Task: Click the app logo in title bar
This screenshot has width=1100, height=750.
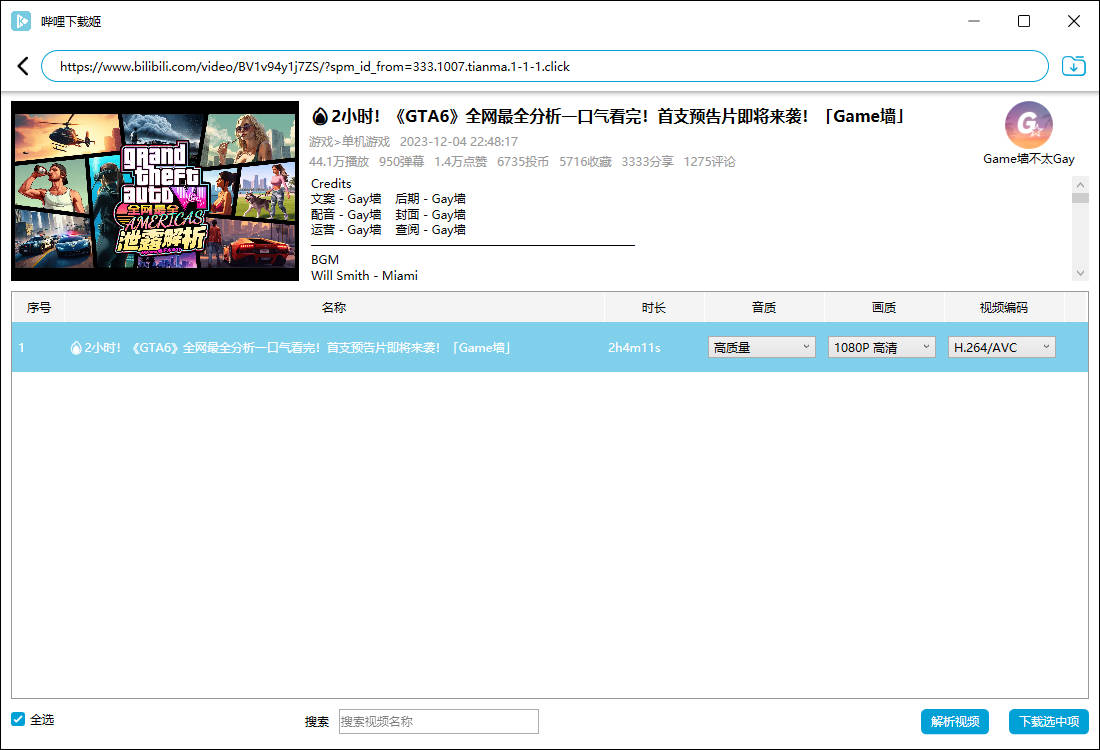Action: [x=21, y=21]
